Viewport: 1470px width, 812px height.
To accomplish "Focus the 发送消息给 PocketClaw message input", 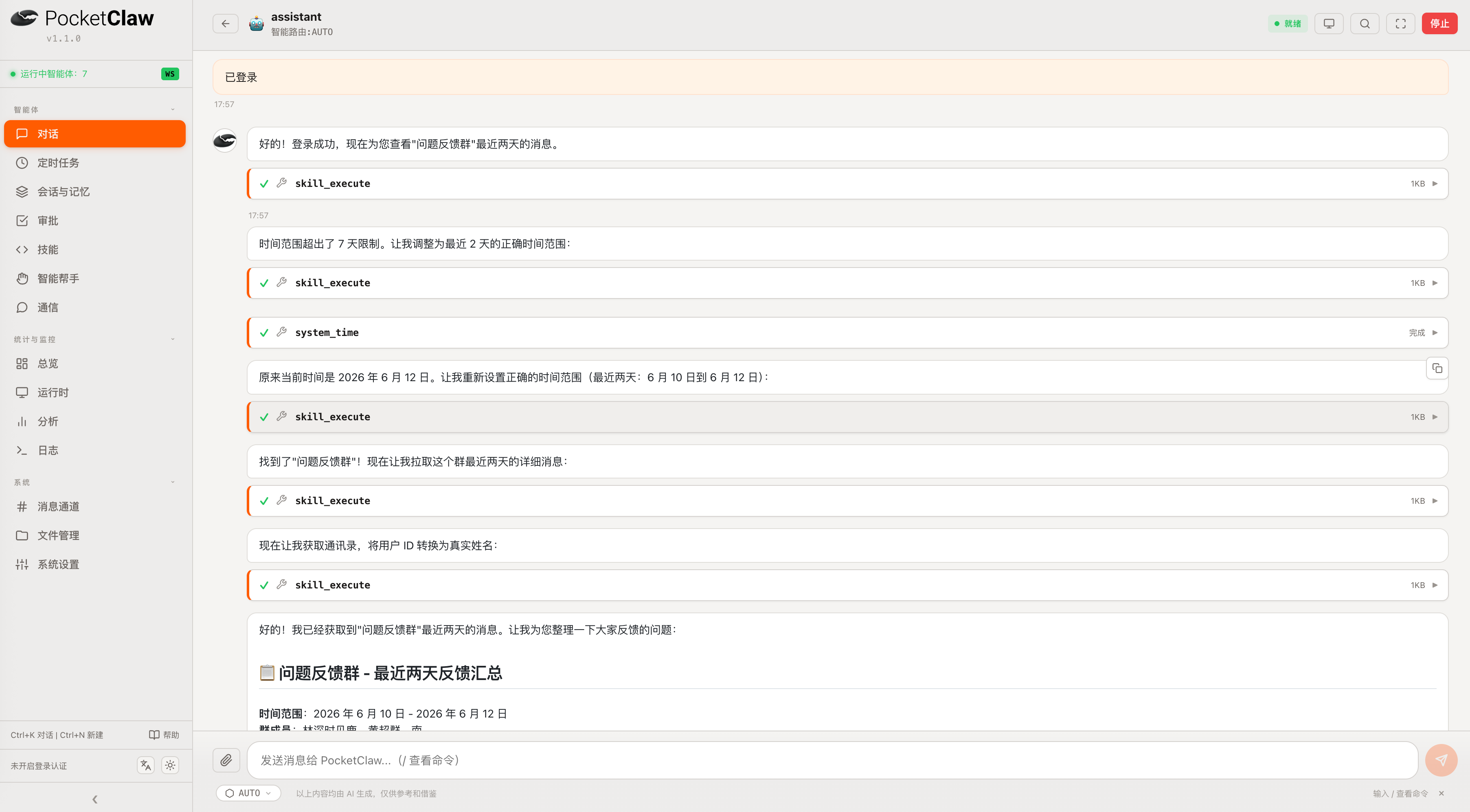I will pyautogui.click(x=833, y=760).
